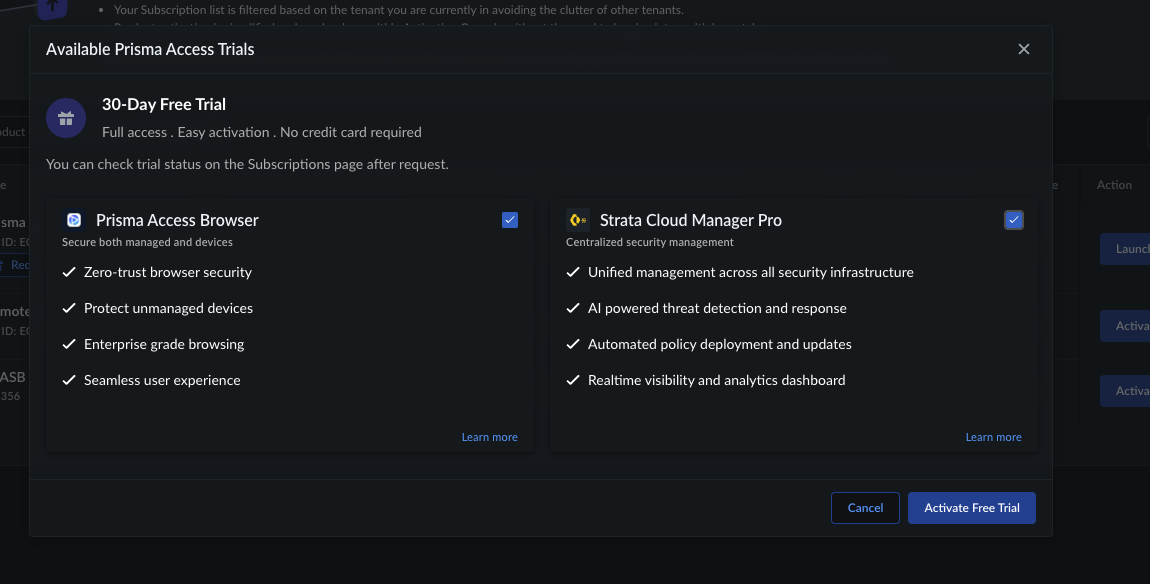Click the Strata Cloud Manager Pro logo icon
1150x584 pixels.
pos(577,220)
